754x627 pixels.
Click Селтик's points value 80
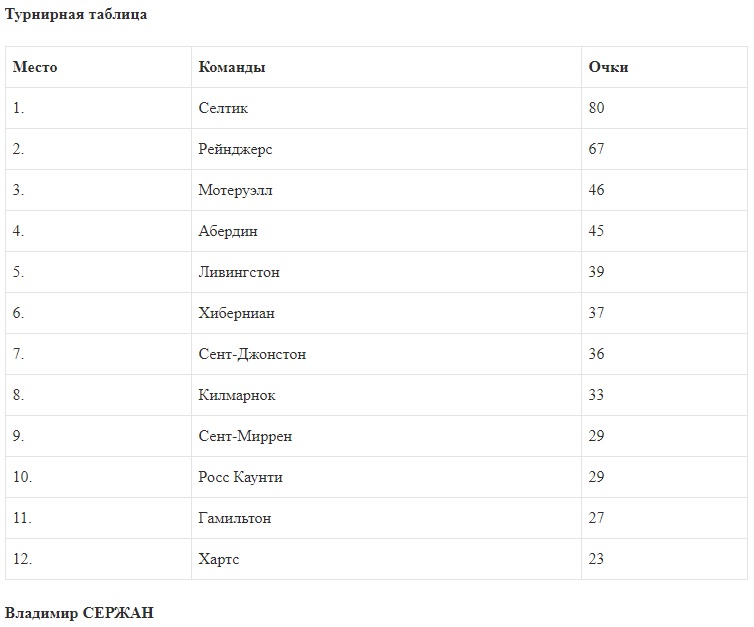597,108
